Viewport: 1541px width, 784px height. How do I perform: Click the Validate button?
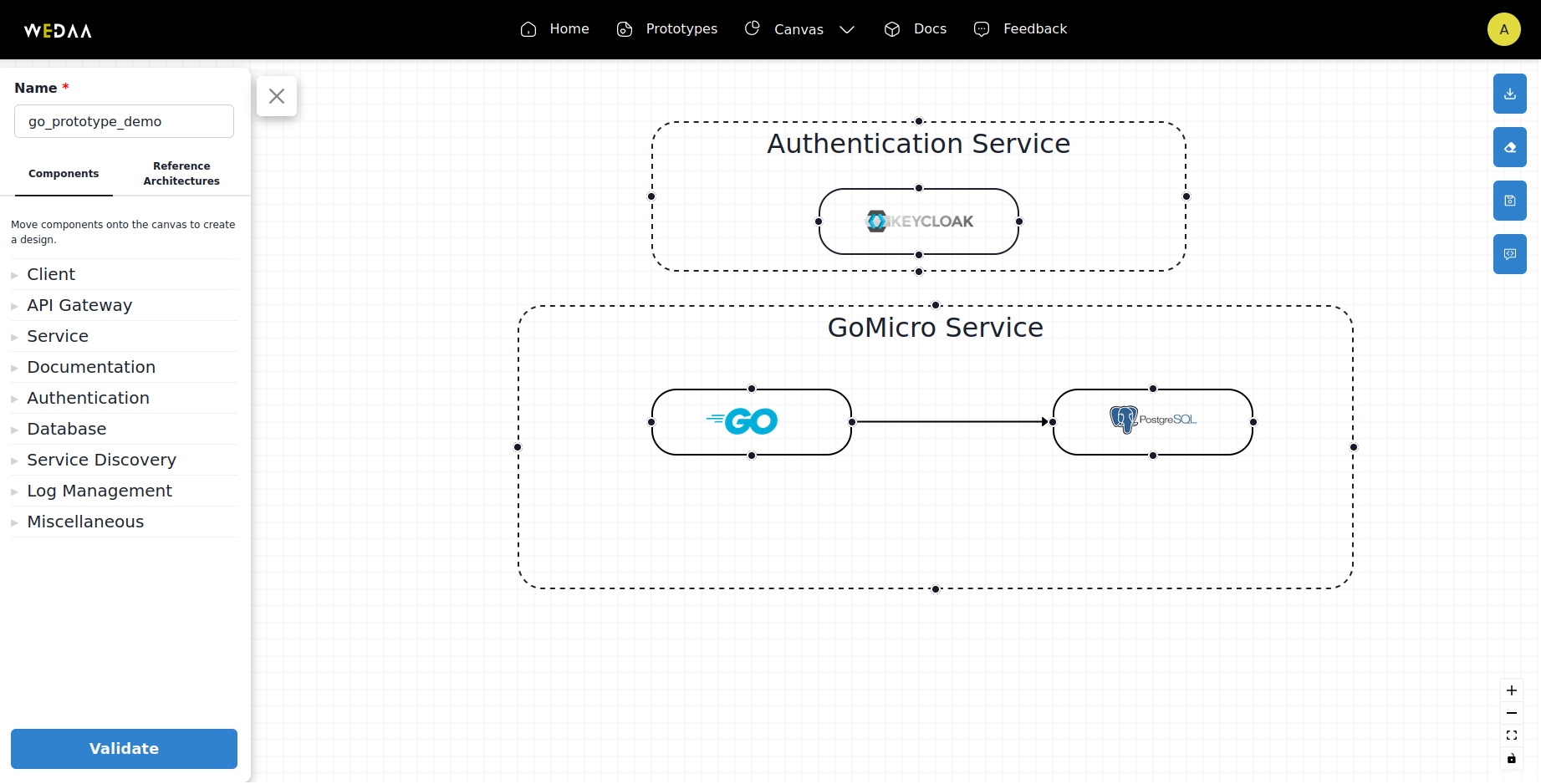pyautogui.click(x=124, y=749)
